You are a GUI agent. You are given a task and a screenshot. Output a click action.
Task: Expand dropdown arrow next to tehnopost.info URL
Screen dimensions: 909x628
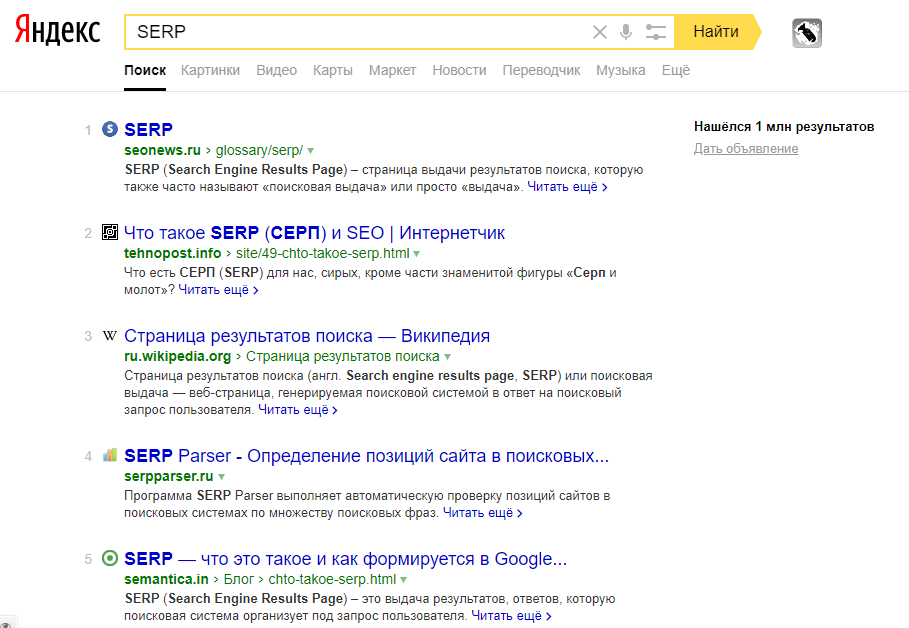(416, 254)
